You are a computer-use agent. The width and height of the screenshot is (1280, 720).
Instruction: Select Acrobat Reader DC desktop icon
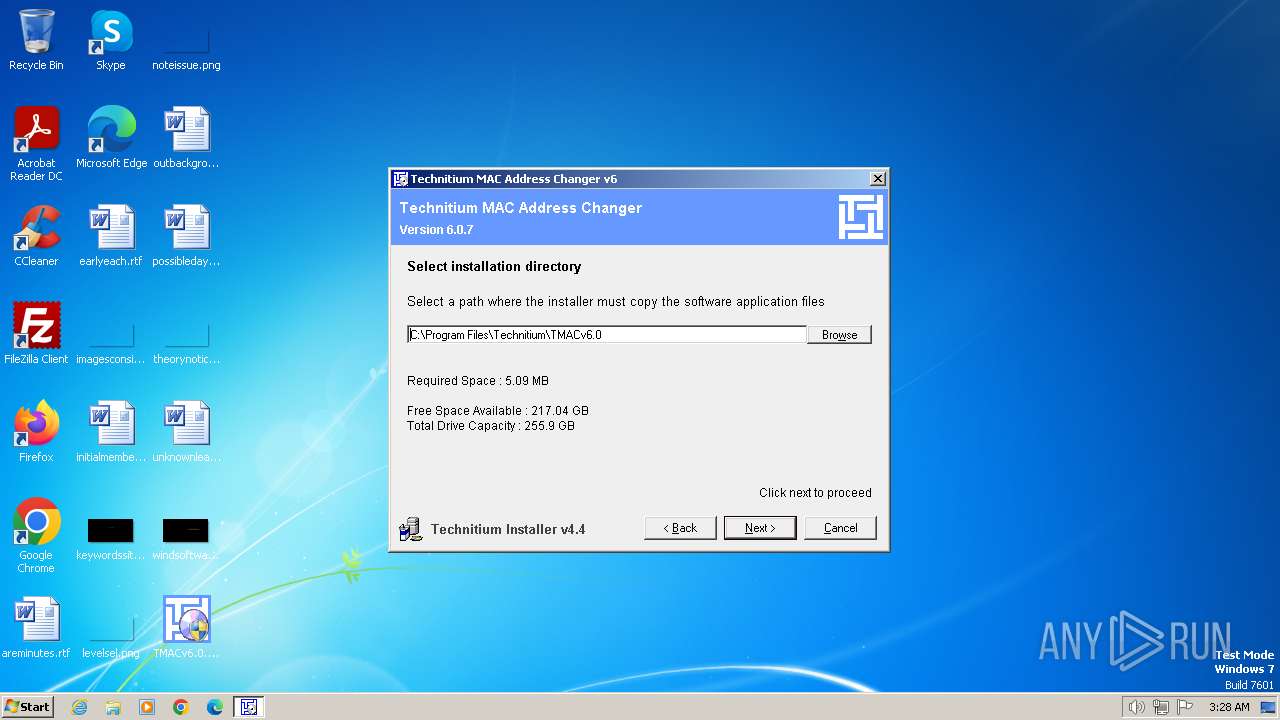(36, 144)
